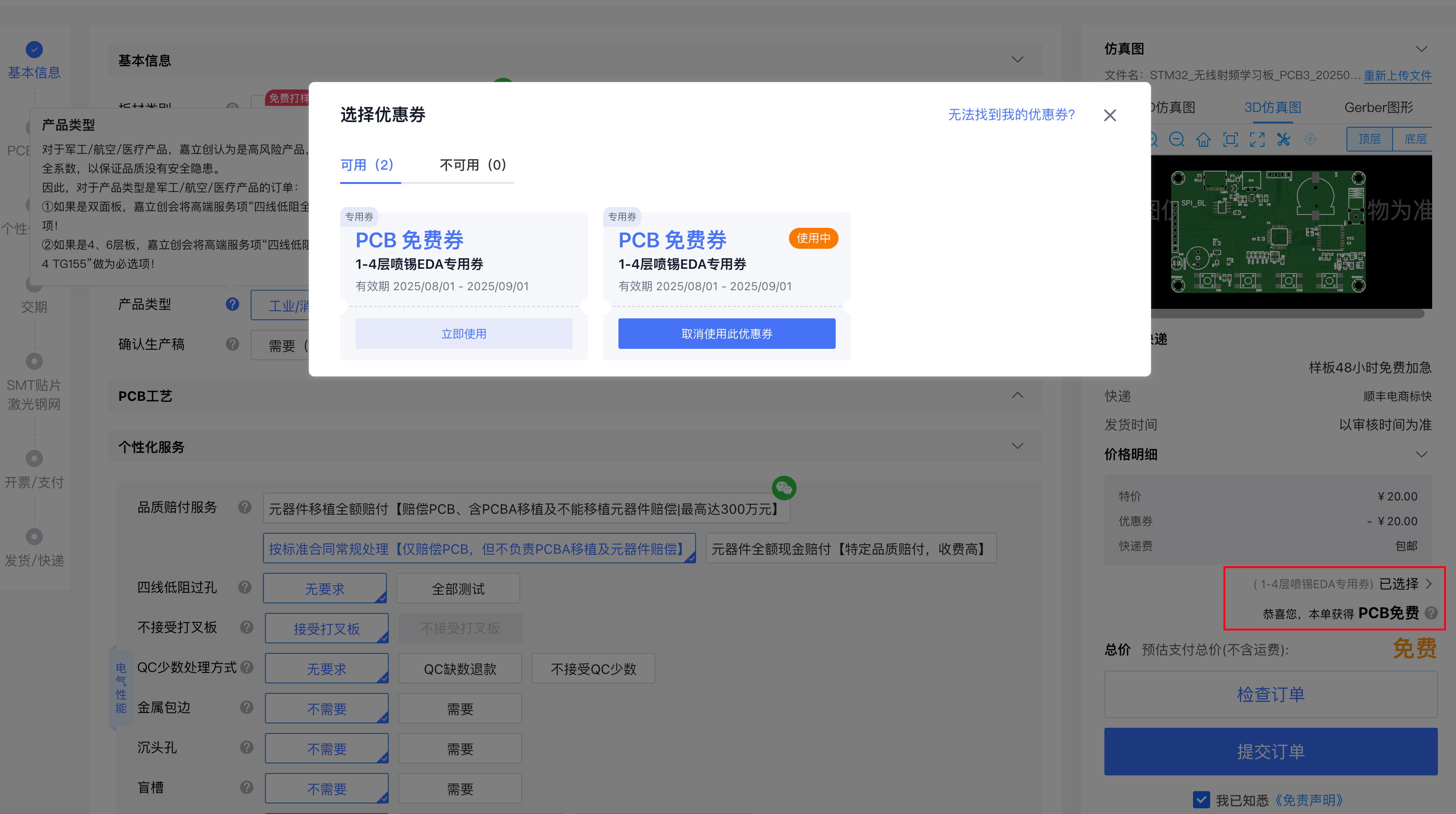Click the green WeChat chat icon
This screenshot has width=1456, height=814.
(x=784, y=488)
